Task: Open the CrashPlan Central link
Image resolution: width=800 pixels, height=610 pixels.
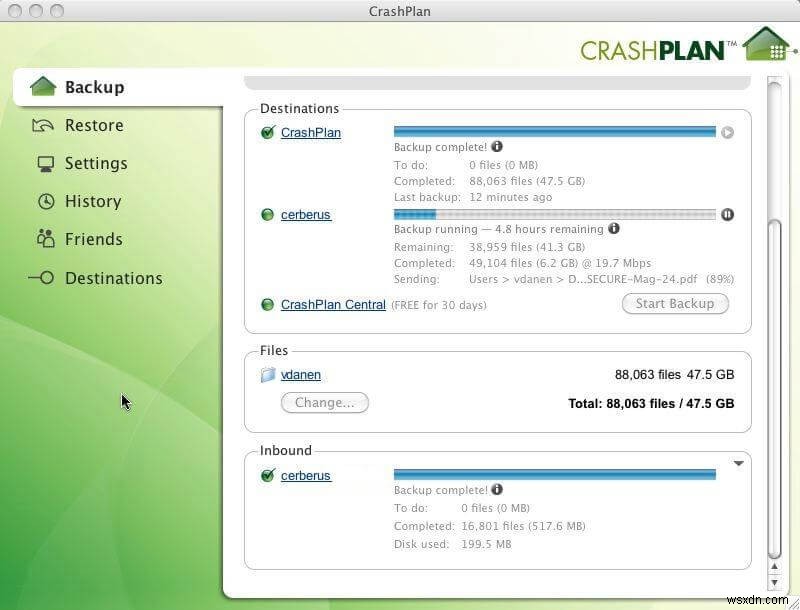Action: point(333,304)
